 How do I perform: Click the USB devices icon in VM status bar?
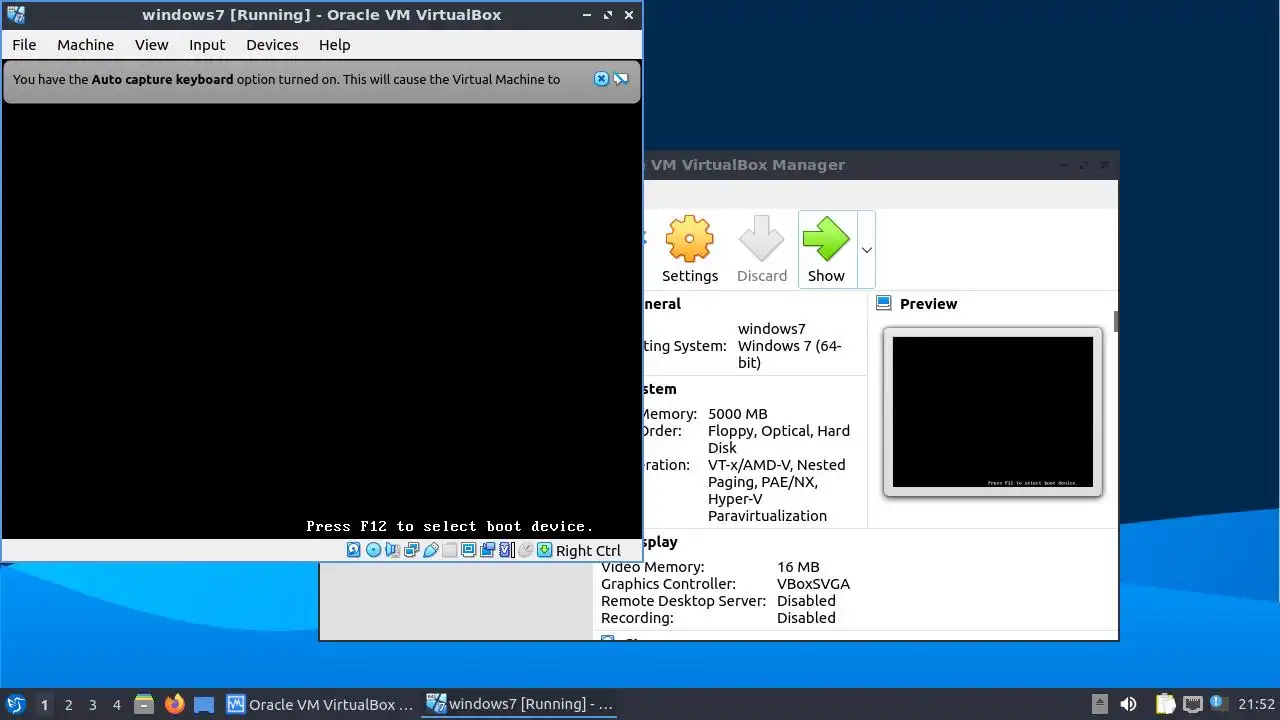coord(431,550)
